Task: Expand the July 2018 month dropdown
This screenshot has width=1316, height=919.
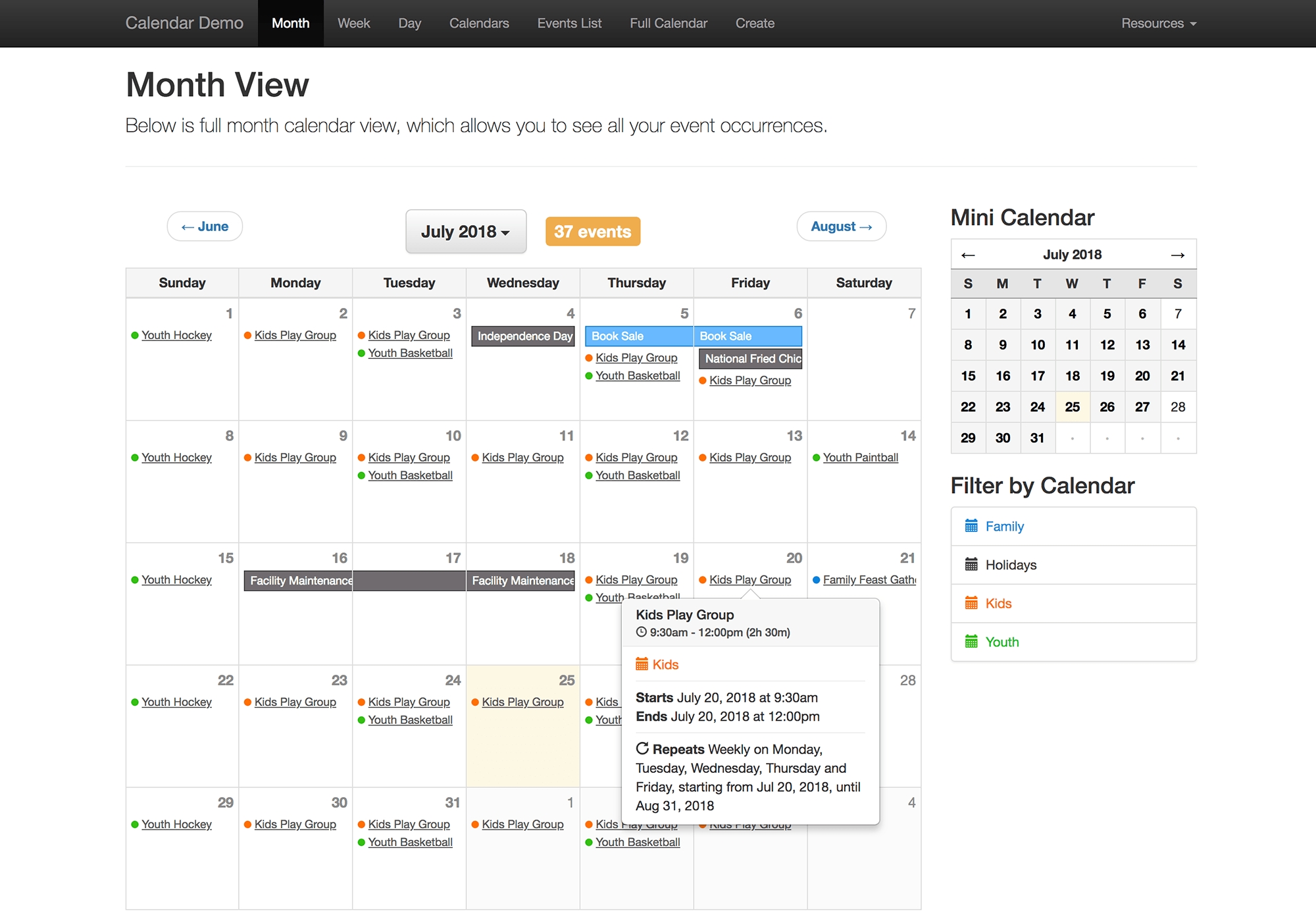Action: click(x=465, y=231)
